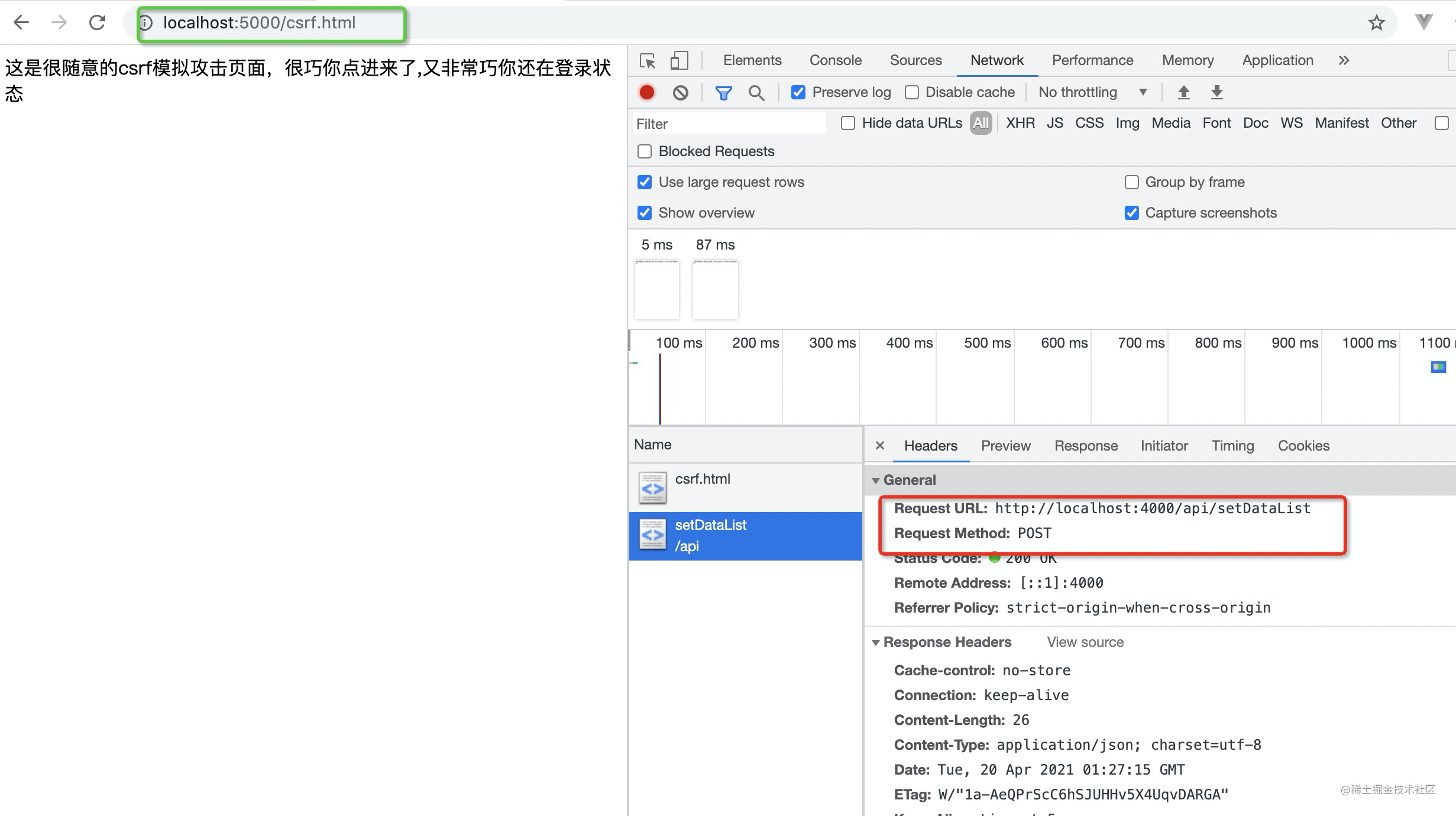This screenshot has height=816, width=1456.
Task: Open the Vue devtools extension icon
Action: click(1423, 22)
